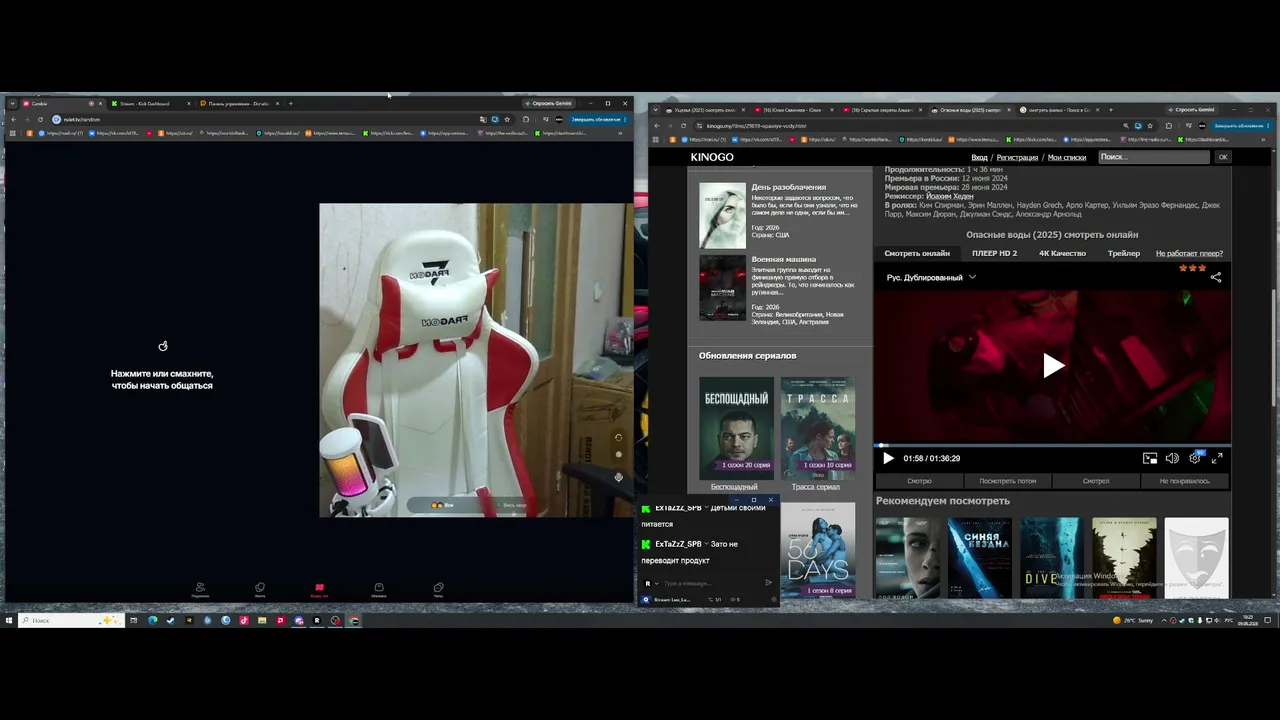1280x720 pixels.
Task: Switch to ПЛЕЕР HD 2 tab
Action: (994, 253)
